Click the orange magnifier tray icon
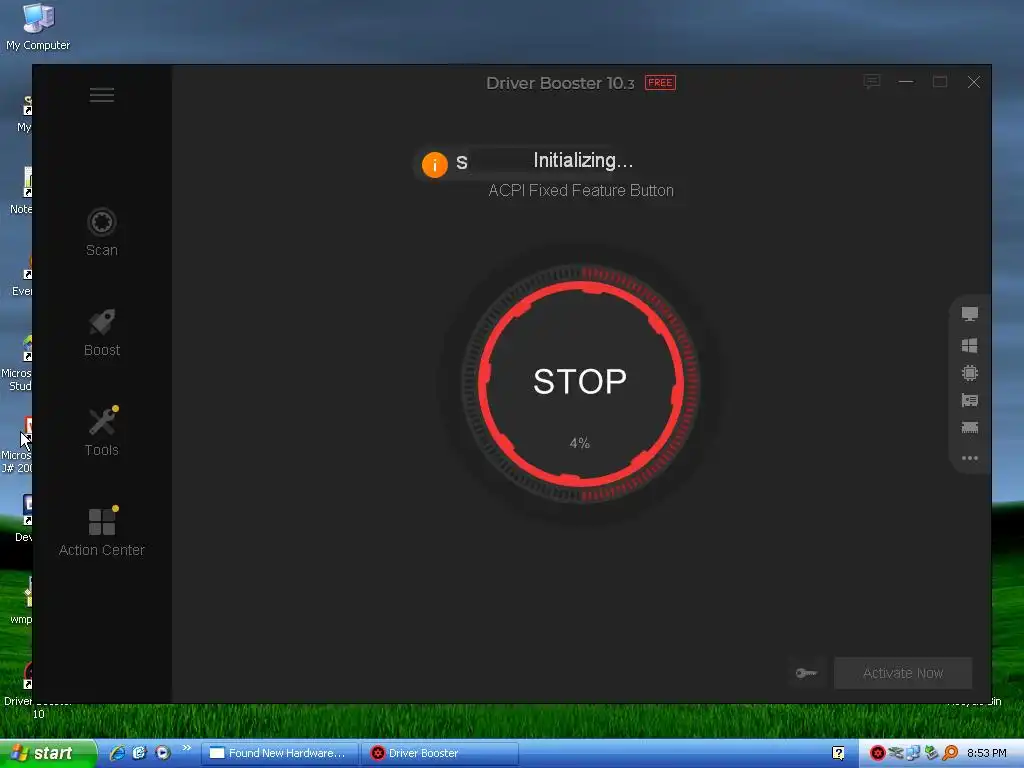Screen dimensions: 1024x768 tap(950, 753)
